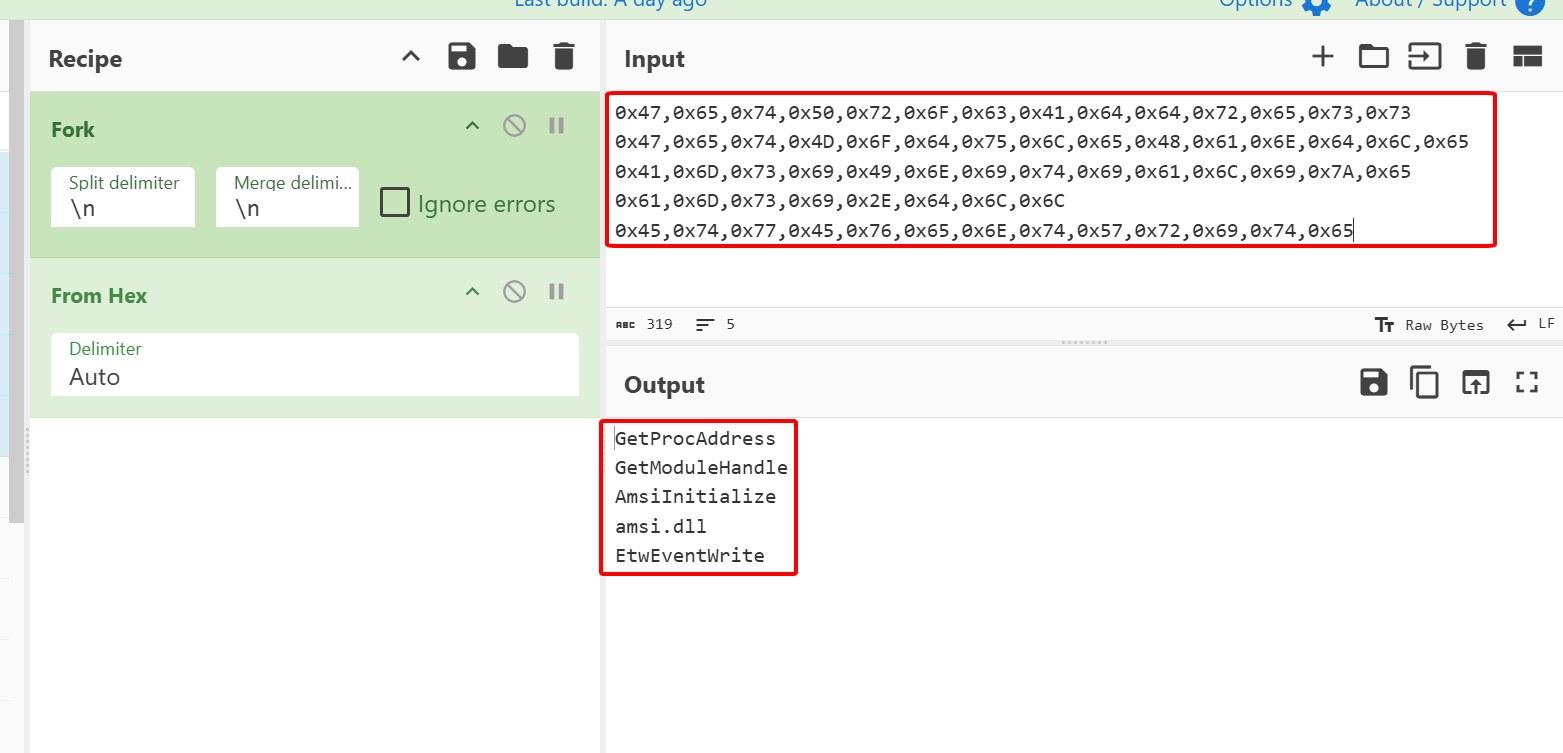Set breakpoint on From Hex operation
This screenshot has height=753, width=1563.
pyautogui.click(x=557, y=292)
